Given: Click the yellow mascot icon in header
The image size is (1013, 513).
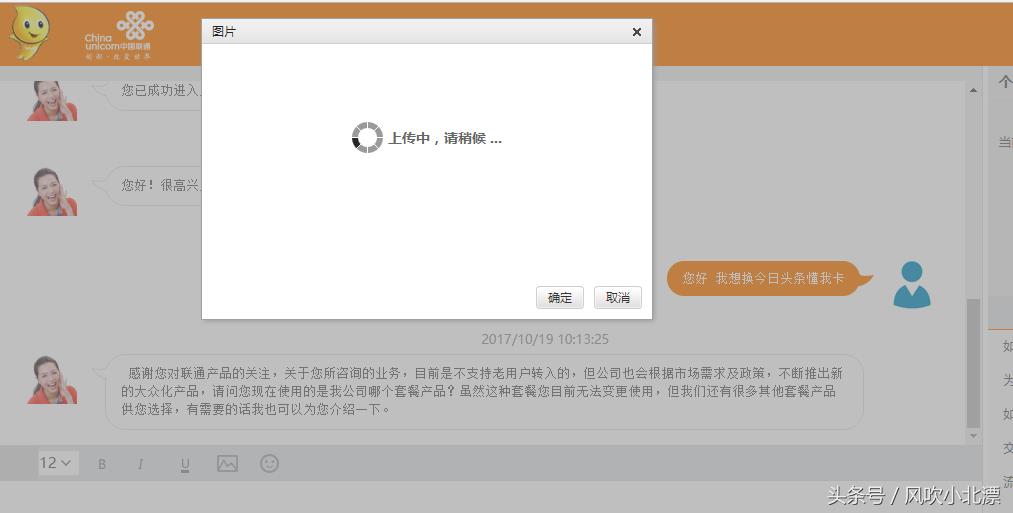Looking at the screenshot, I should point(30,34).
